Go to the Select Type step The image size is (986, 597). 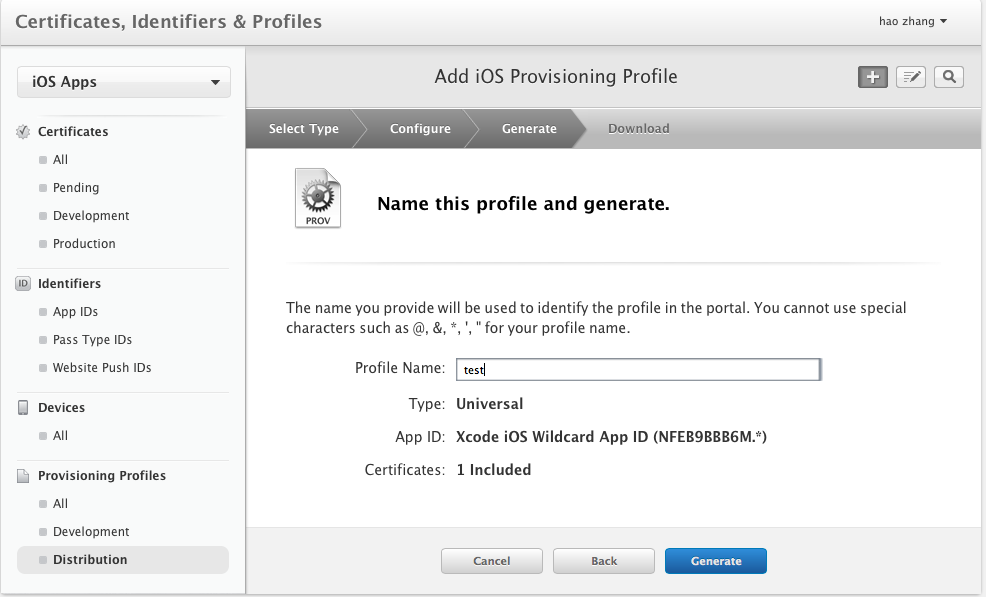tap(303, 129)
